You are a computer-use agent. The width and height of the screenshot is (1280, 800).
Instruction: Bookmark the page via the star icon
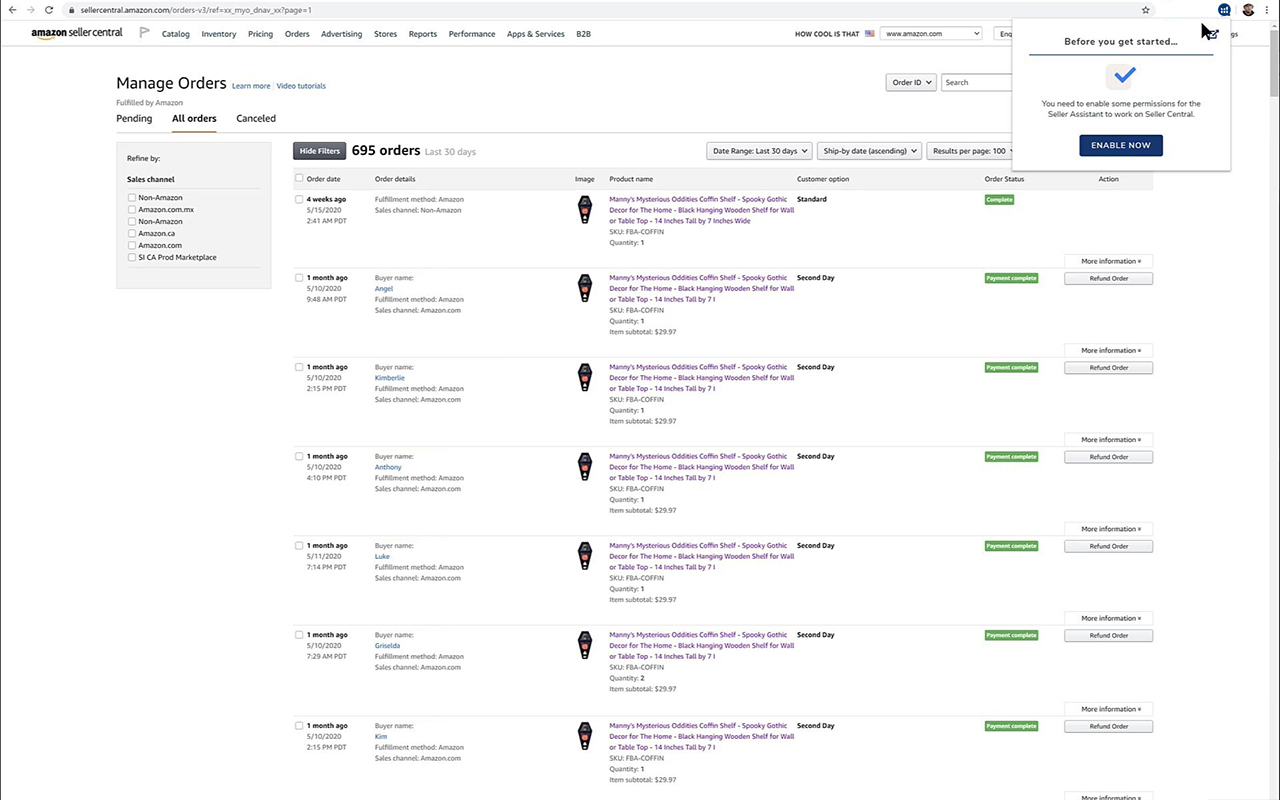tap(1146, 10)
